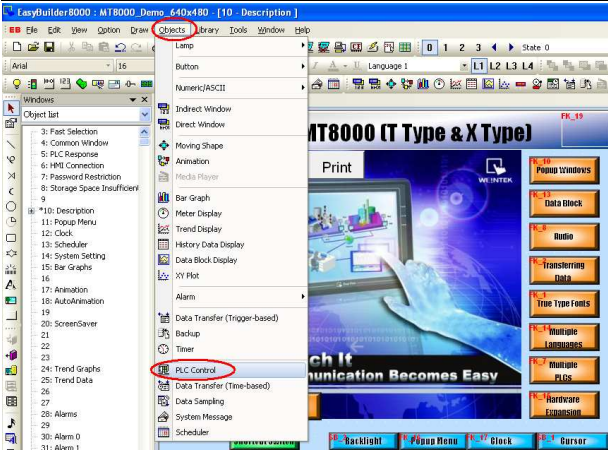Click the green set-bit button icon
The height and width of the screenshot is (452, 608).
(x=81, y=83)
